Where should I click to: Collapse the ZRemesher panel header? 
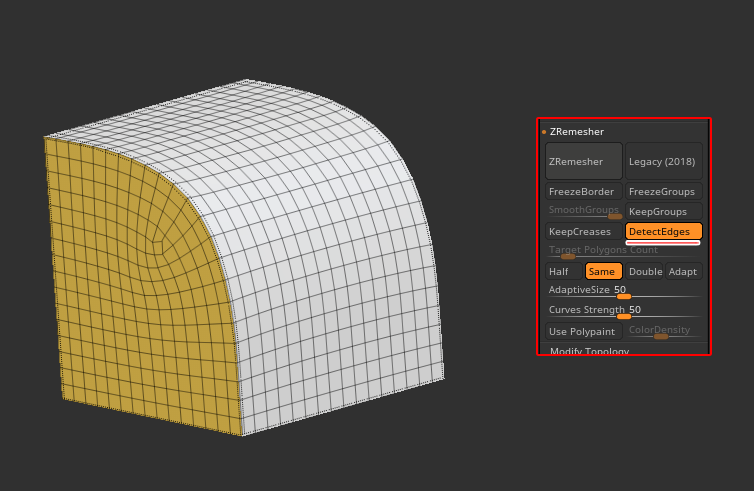(x=576, y=132)
